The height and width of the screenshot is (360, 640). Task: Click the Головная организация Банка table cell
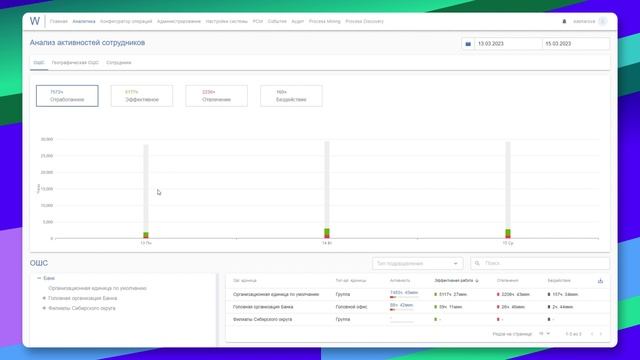[x=263, y=307]
